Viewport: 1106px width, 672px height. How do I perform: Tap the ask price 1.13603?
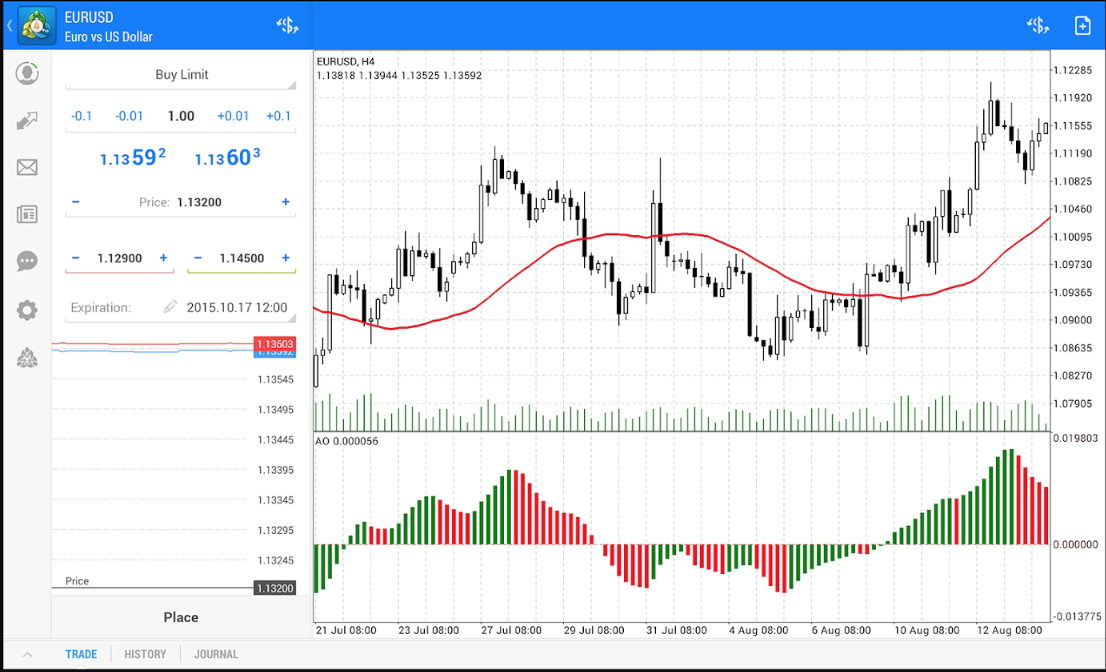click(227, 157)
